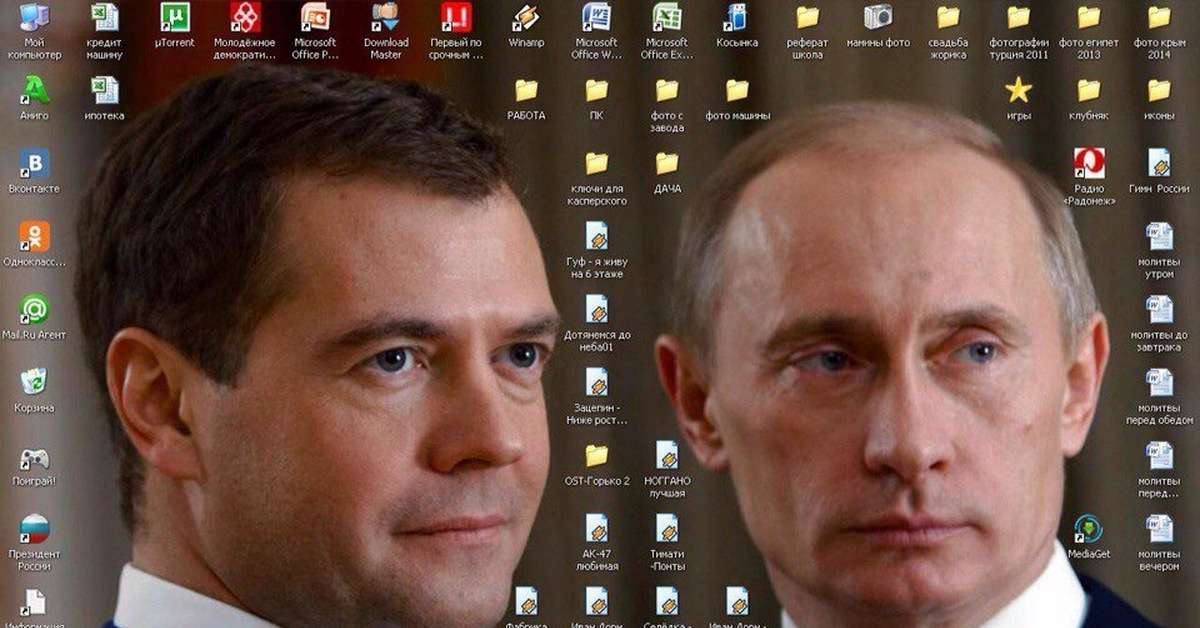Open the Download Master shortcut
Screen dimensions: 1200x628
tap(385, 18)
